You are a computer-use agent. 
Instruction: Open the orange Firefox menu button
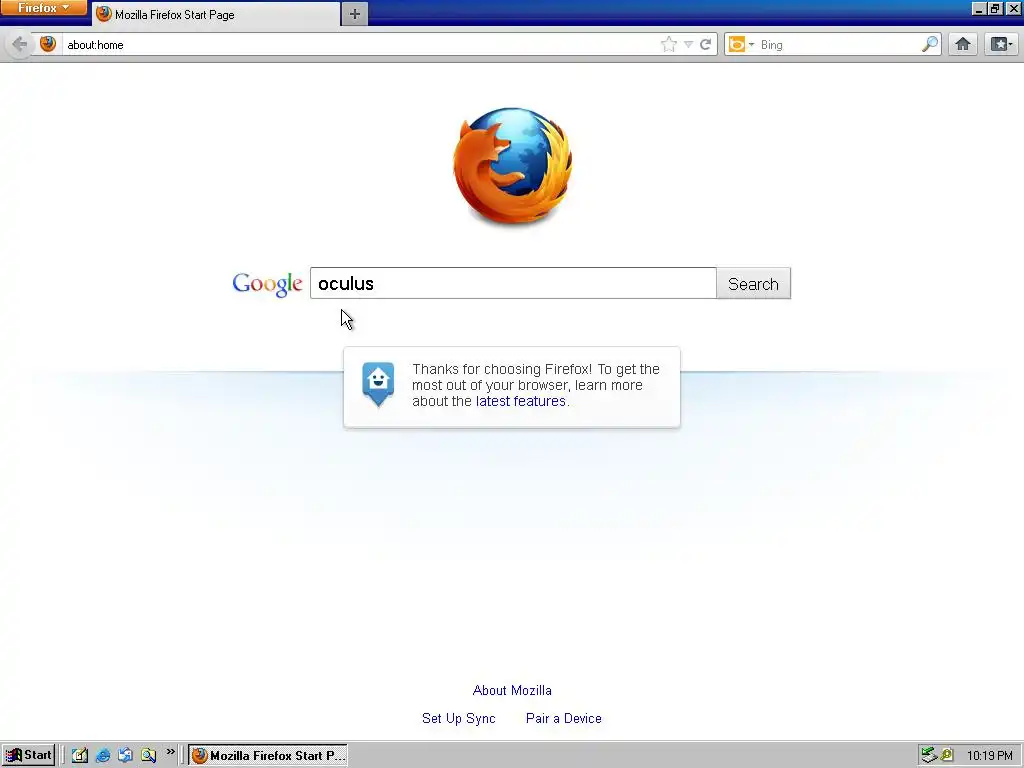[43, 7]
